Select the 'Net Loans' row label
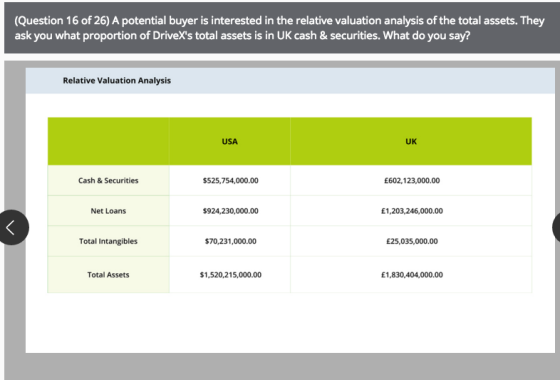 point(108,211)
